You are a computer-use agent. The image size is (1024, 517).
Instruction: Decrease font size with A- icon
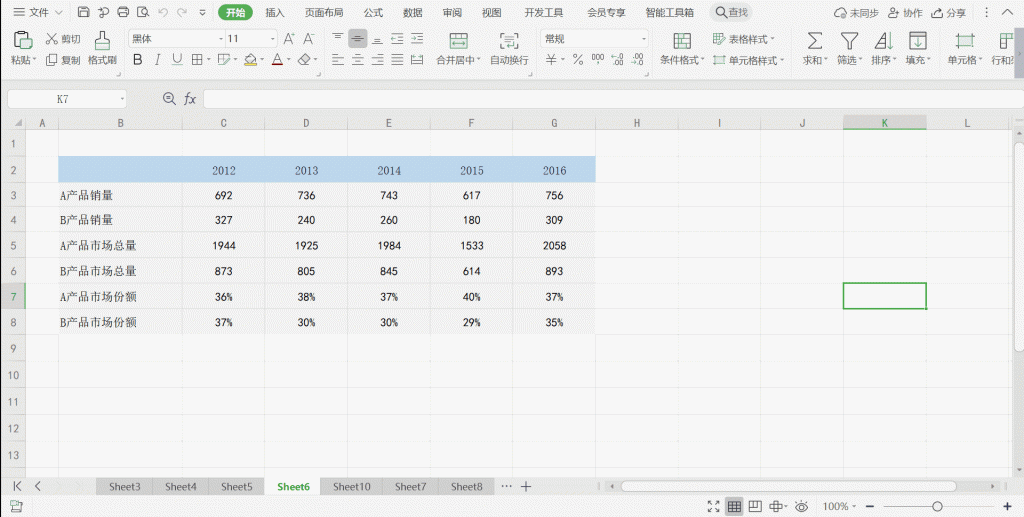[x=309, y=39]
